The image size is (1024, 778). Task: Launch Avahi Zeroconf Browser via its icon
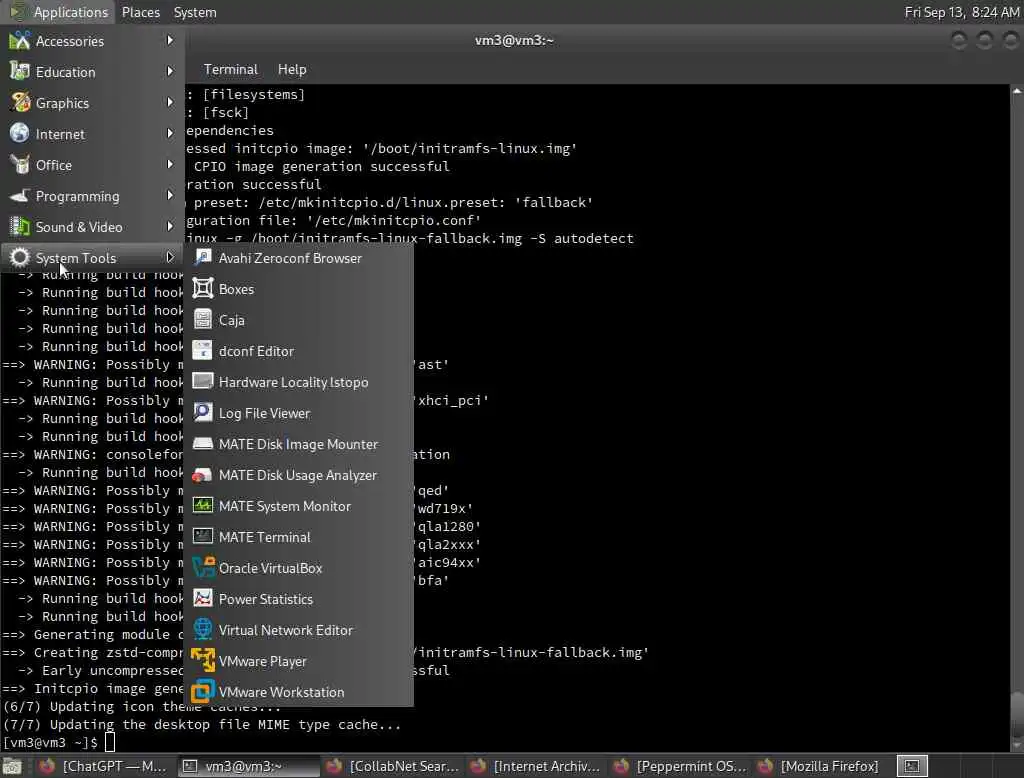(203, 257)
